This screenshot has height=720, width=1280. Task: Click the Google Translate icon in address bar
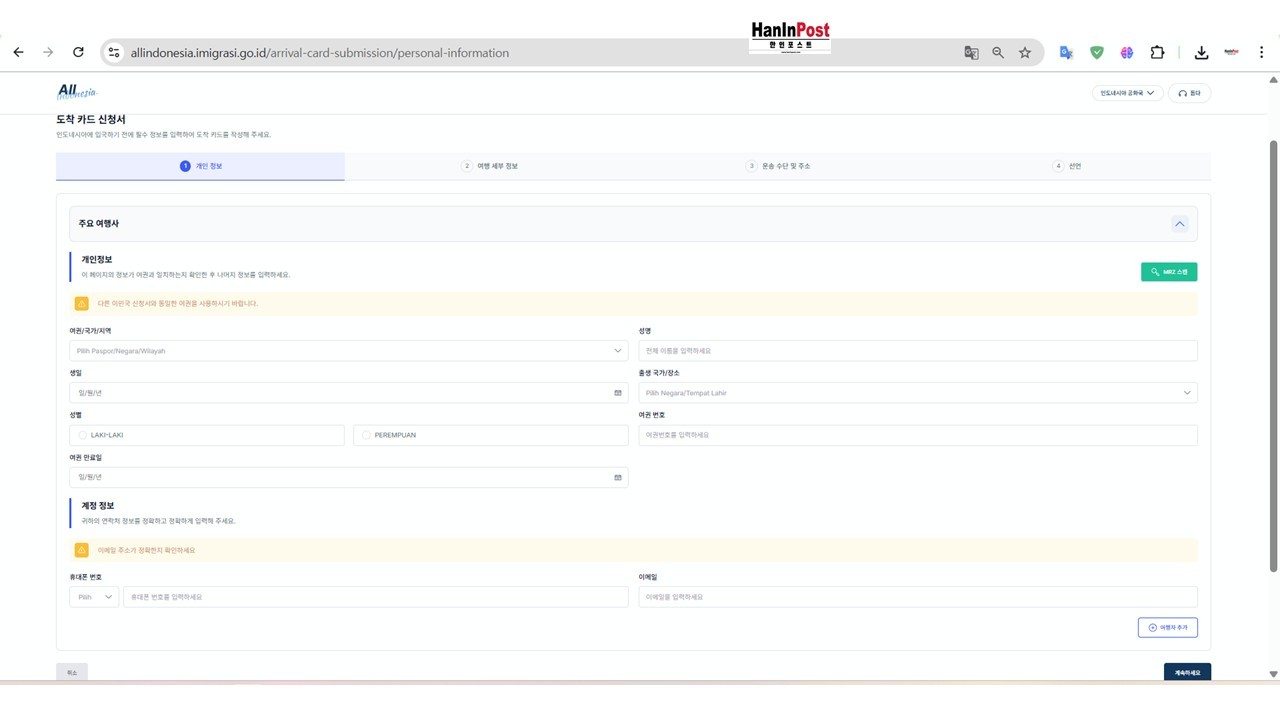[971, 53]
